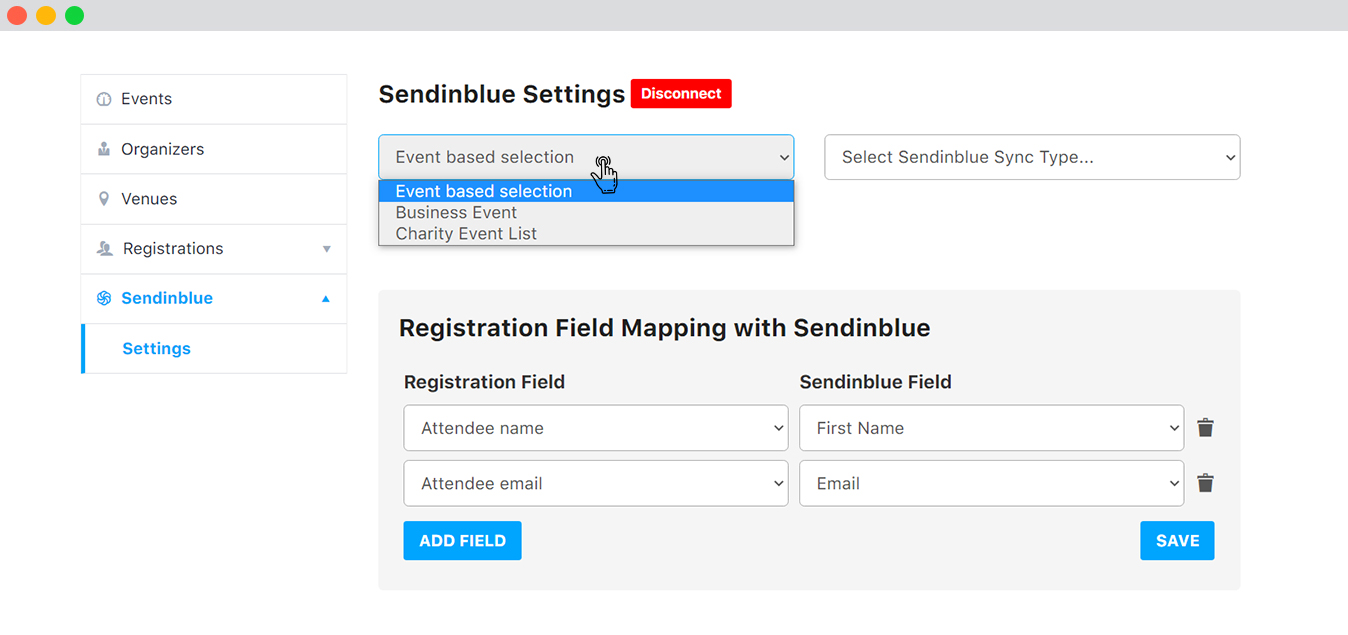This screenshot has width=1348, height=635.
Task: Open the Event based selection dropdown
Action: click(586, 157)
